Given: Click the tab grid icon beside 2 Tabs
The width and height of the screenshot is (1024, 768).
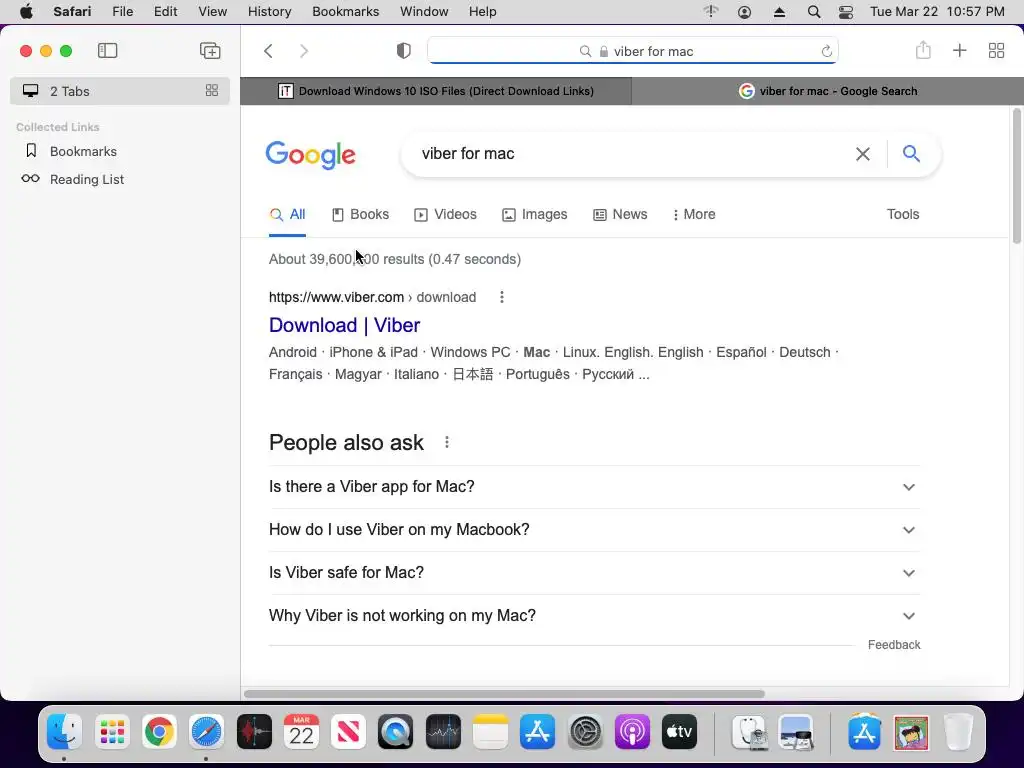Looking at the screenshot, I should pos(212,91).
